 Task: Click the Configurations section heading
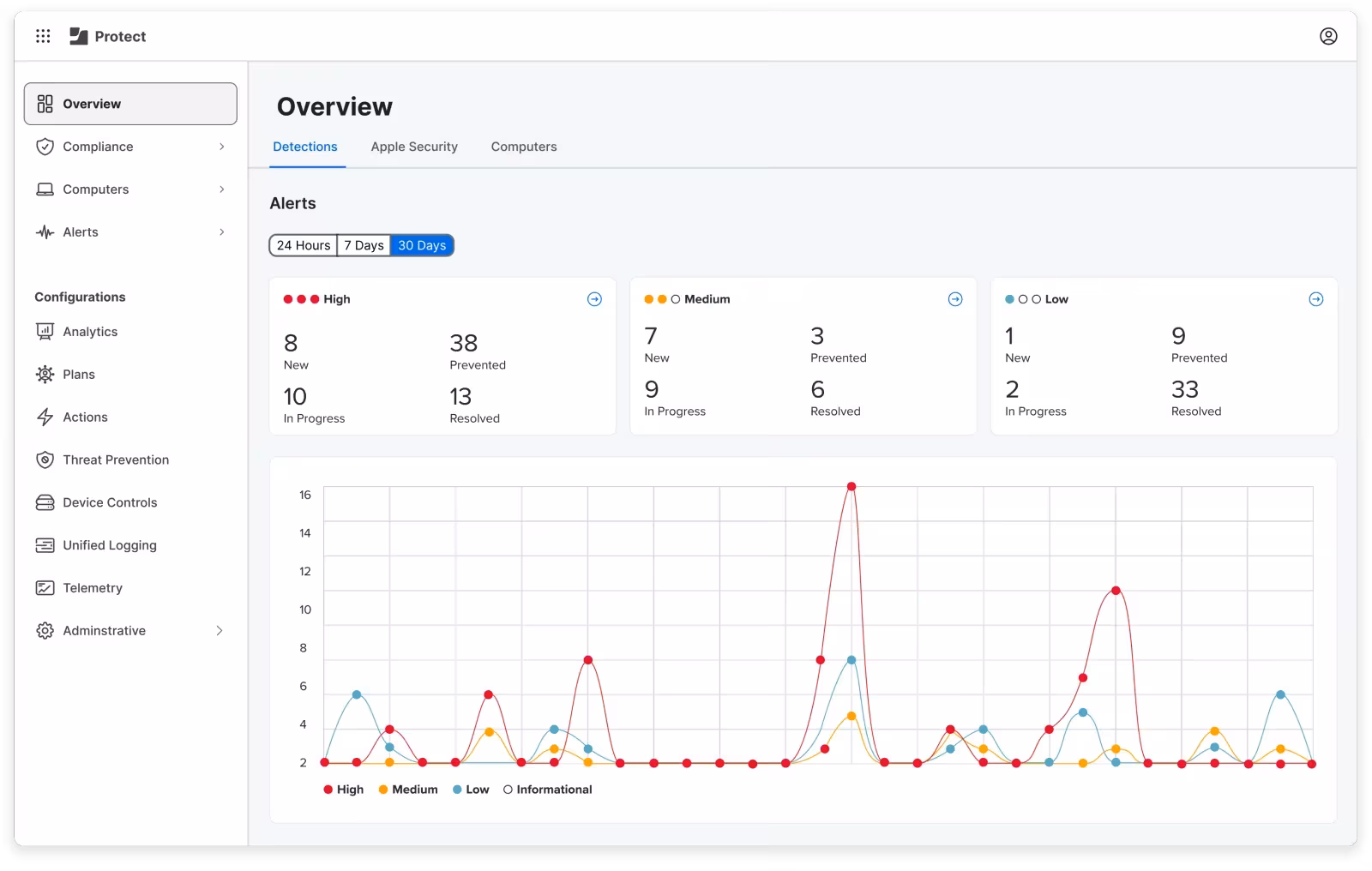[80, 297]
